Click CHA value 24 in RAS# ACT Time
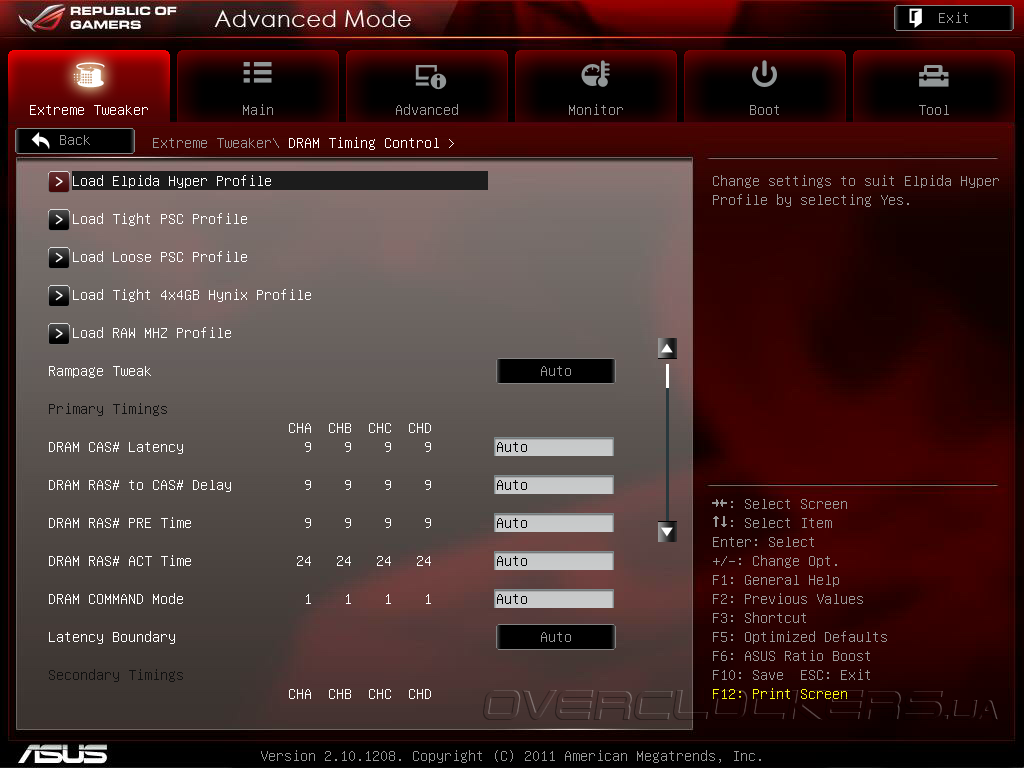This screenshot has height=768, width=1024. 304,561
